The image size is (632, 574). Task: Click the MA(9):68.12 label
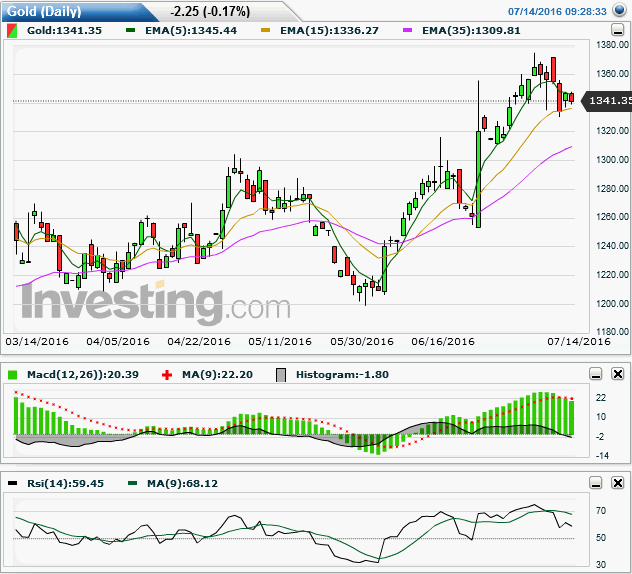182,483
